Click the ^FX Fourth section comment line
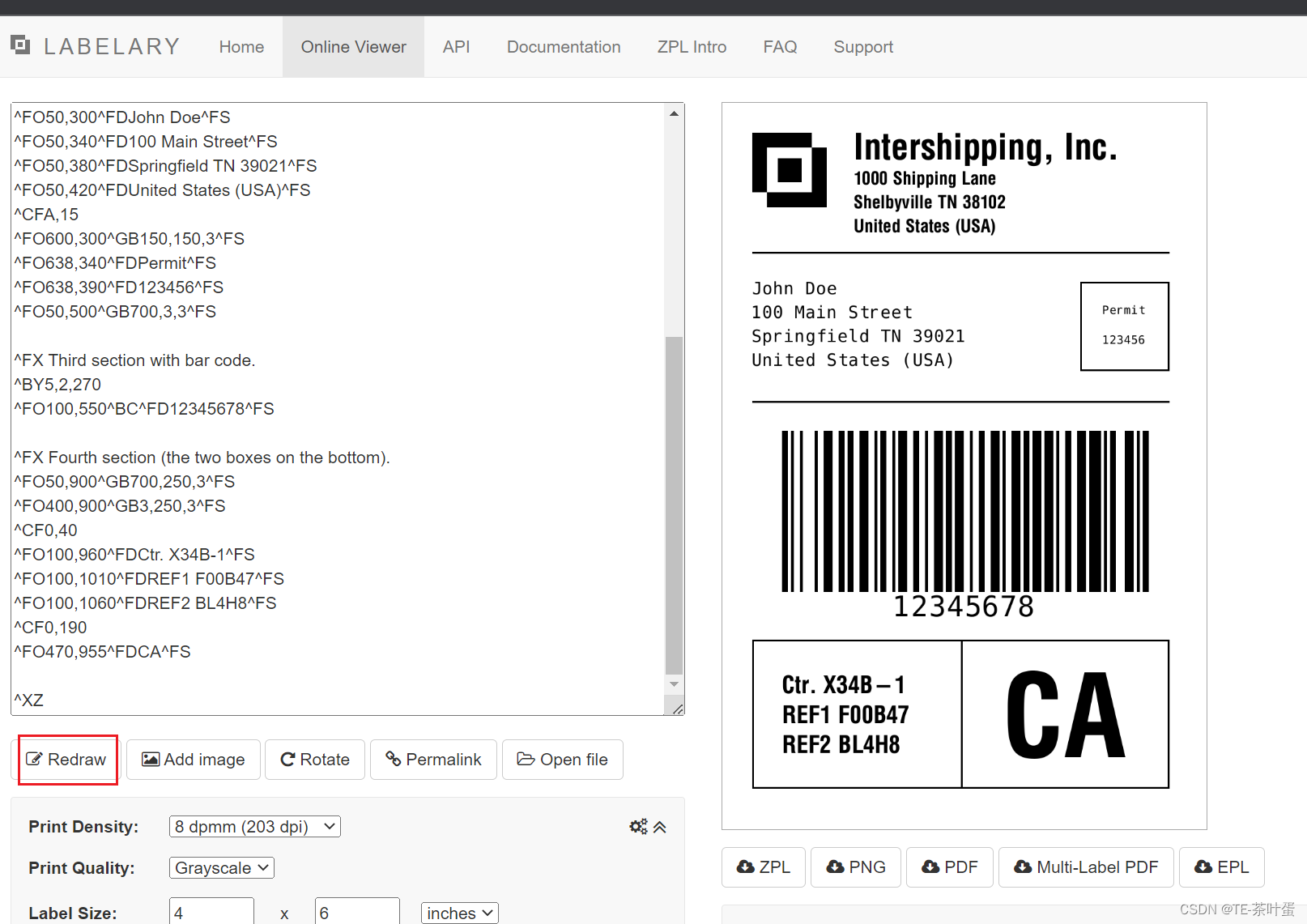Image resolution: width=1307 pixels, height=924 pixels. (x=202, y=458)
